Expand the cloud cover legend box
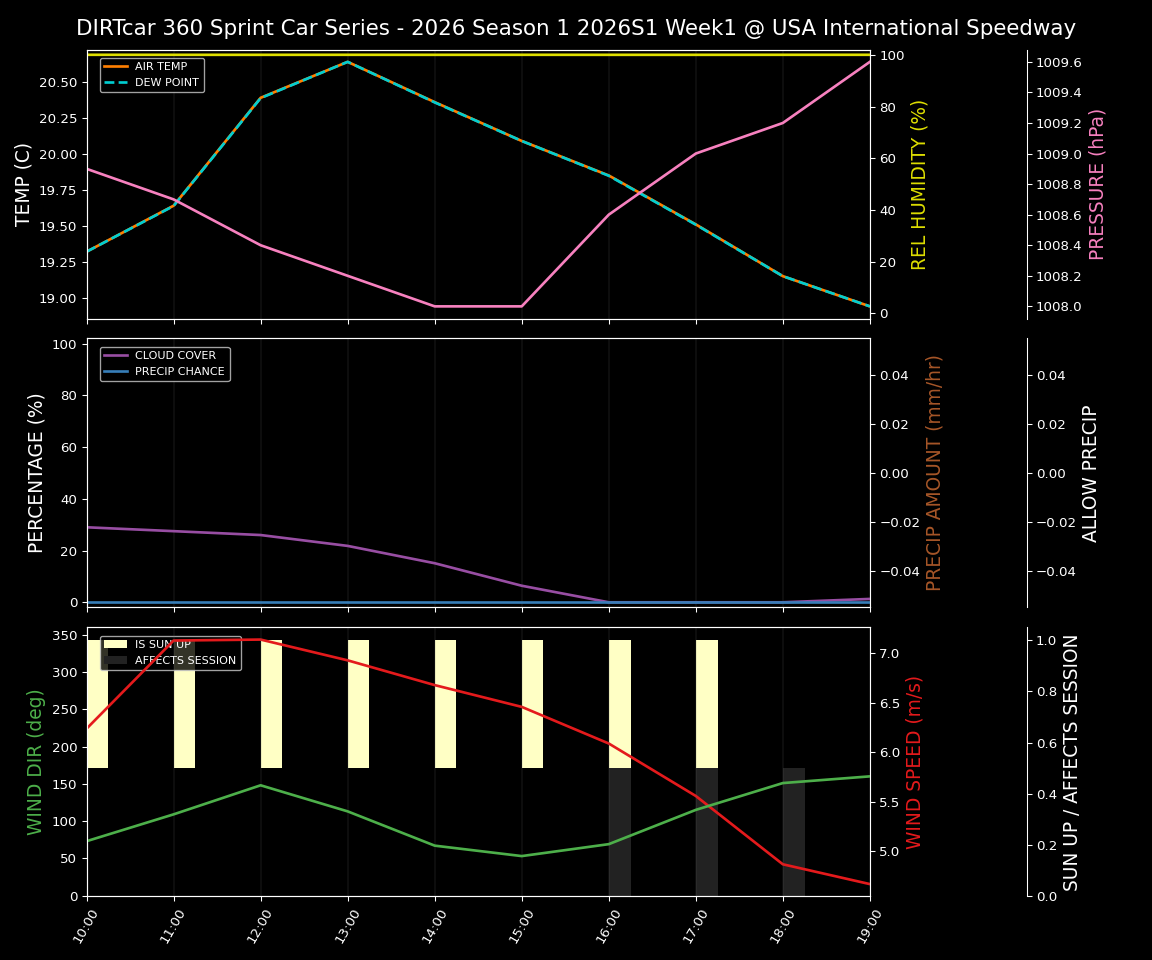This screenshot has width=1152, height=960. (165, 362)
